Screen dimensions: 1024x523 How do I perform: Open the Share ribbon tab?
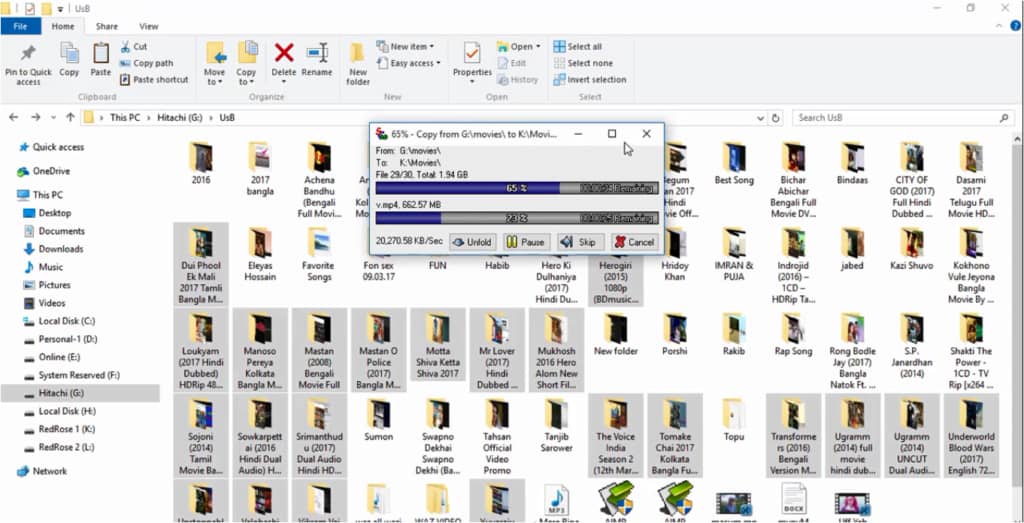107,26
